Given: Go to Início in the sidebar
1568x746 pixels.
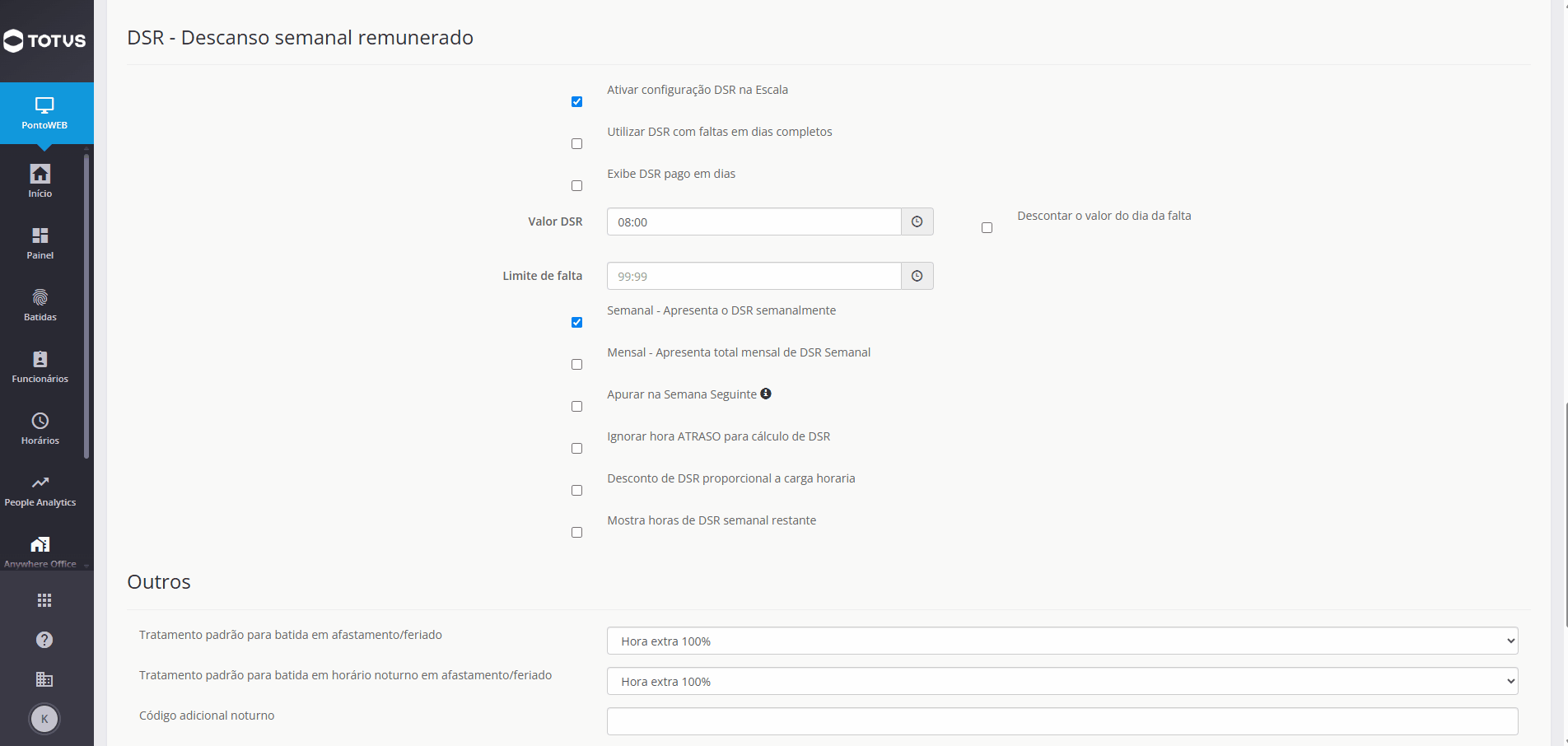Looking at the screenshot, I should [40, 181].
